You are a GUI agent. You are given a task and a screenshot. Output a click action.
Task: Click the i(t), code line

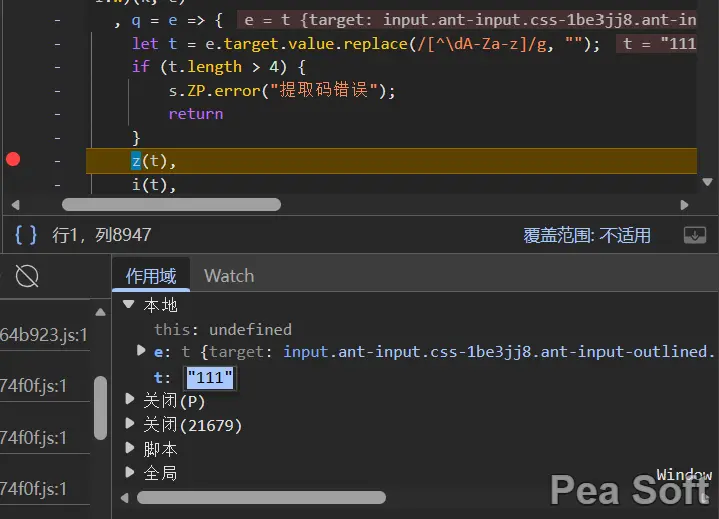[154, 184]
